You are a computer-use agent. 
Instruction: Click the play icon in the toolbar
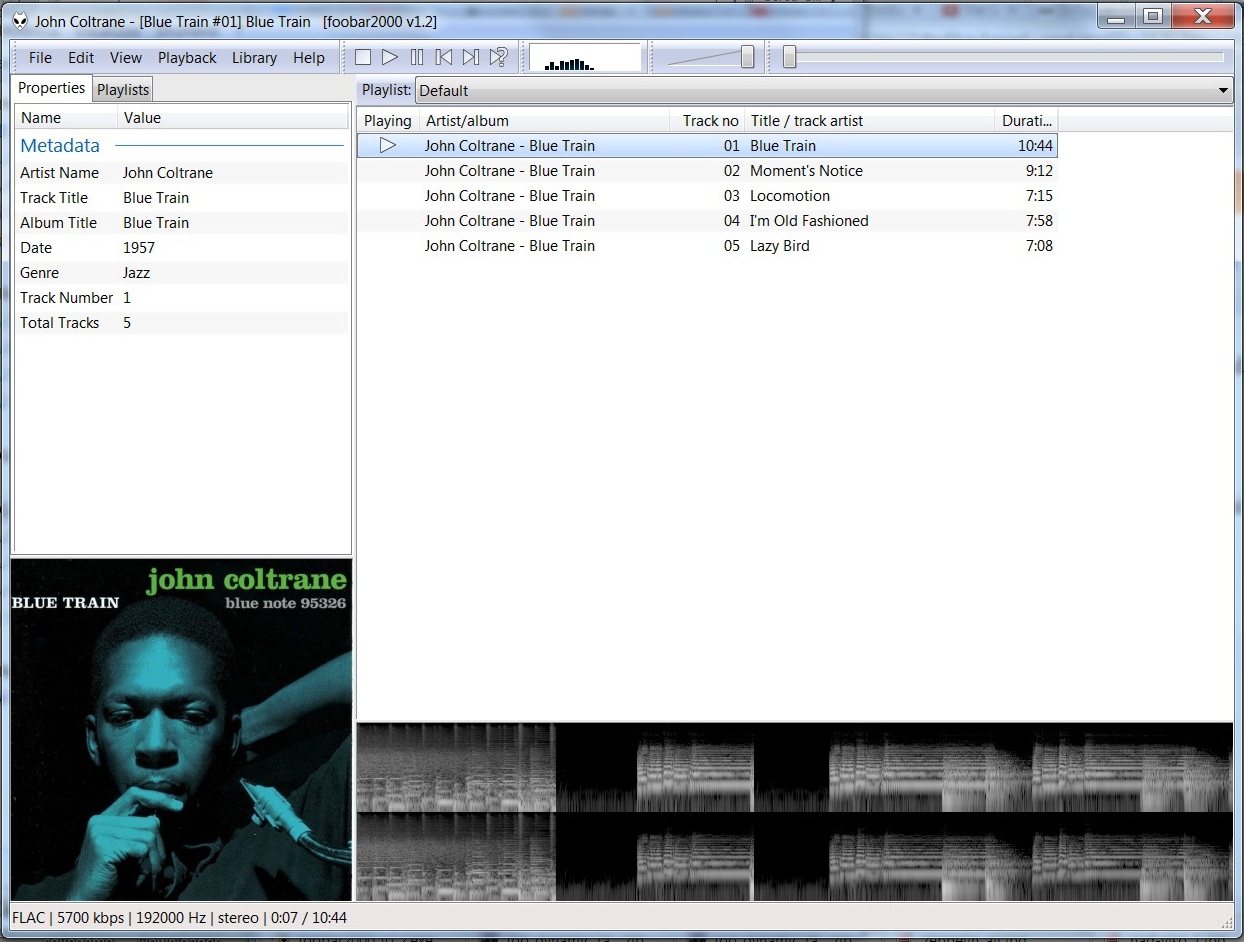point(389,57)
